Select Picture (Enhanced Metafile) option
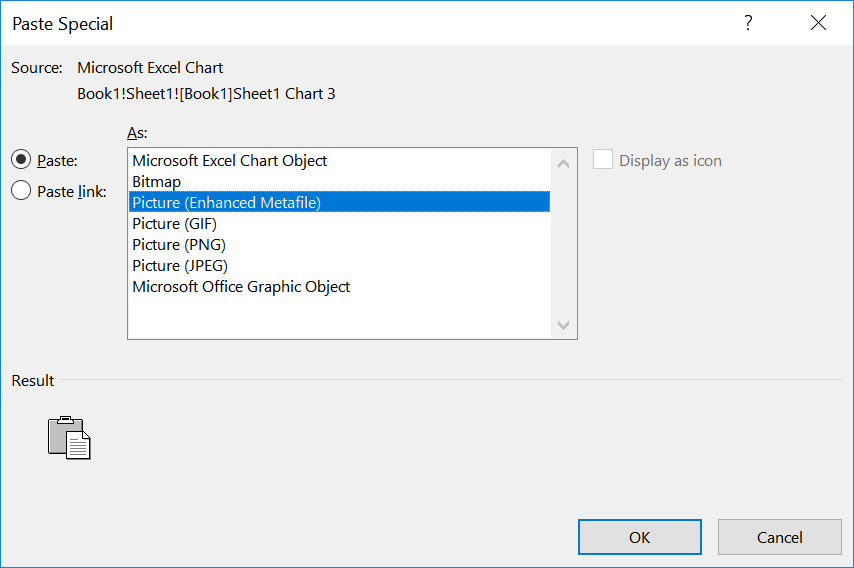The width and height of the screenshot is (854, 568). 226,203
